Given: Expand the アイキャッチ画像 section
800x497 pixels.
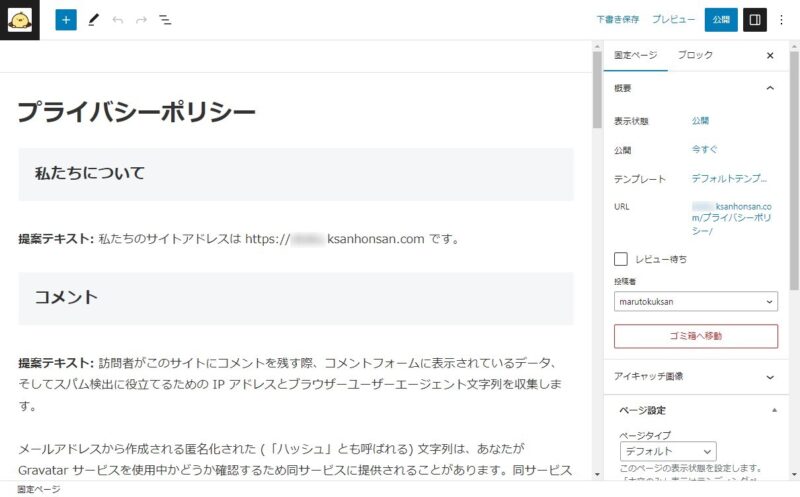Looking at the screenshot, I should pyautogui.click(x=696, y=377).
